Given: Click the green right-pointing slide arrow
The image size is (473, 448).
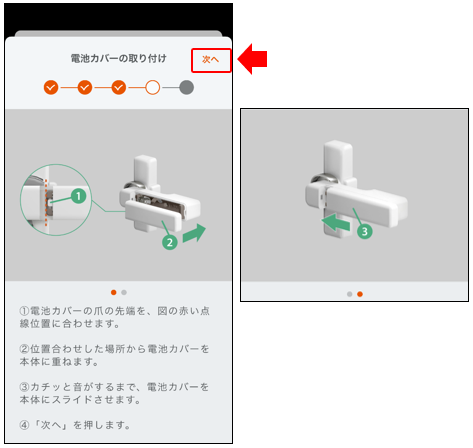Looking at the screenshot, I should (194, 233).
